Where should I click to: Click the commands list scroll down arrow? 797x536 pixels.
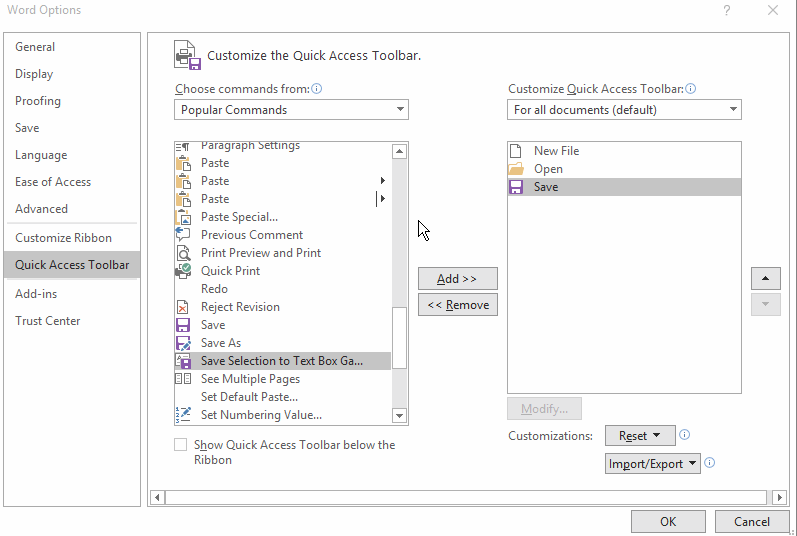(x=400, y=416)
